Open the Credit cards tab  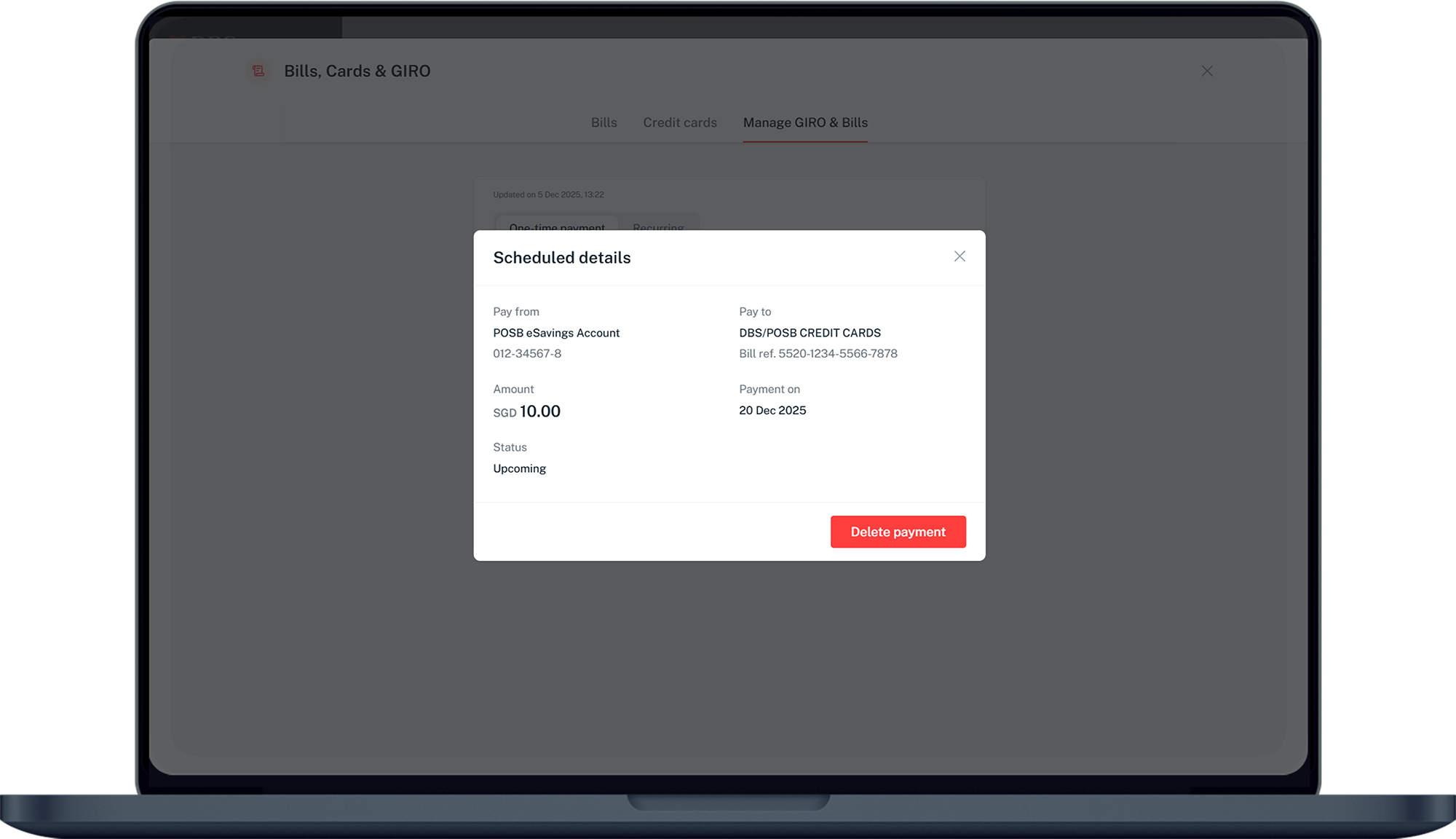point(679,122)
